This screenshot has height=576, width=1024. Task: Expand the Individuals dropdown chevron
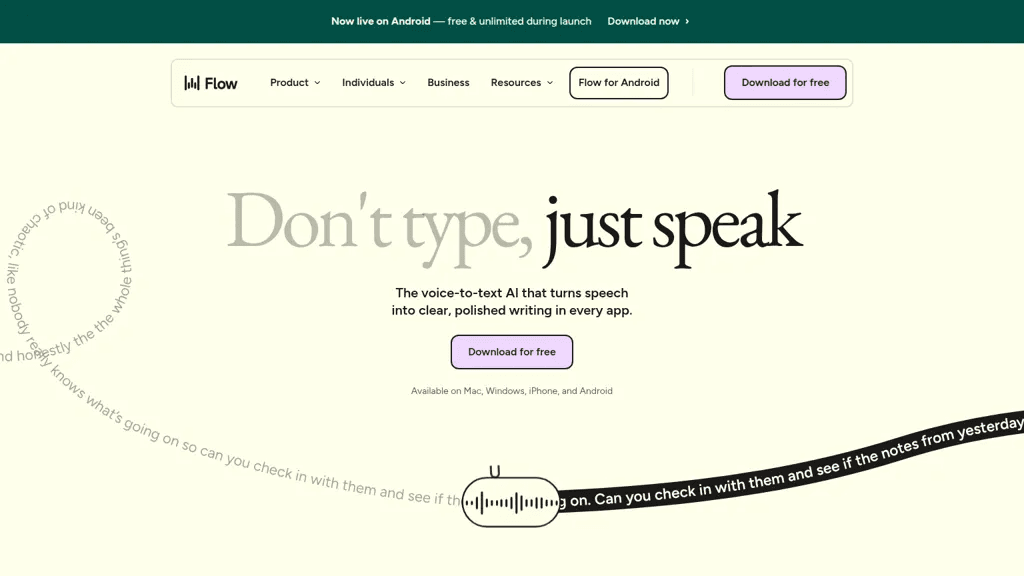pyautogui.click(x=403, y=83)
